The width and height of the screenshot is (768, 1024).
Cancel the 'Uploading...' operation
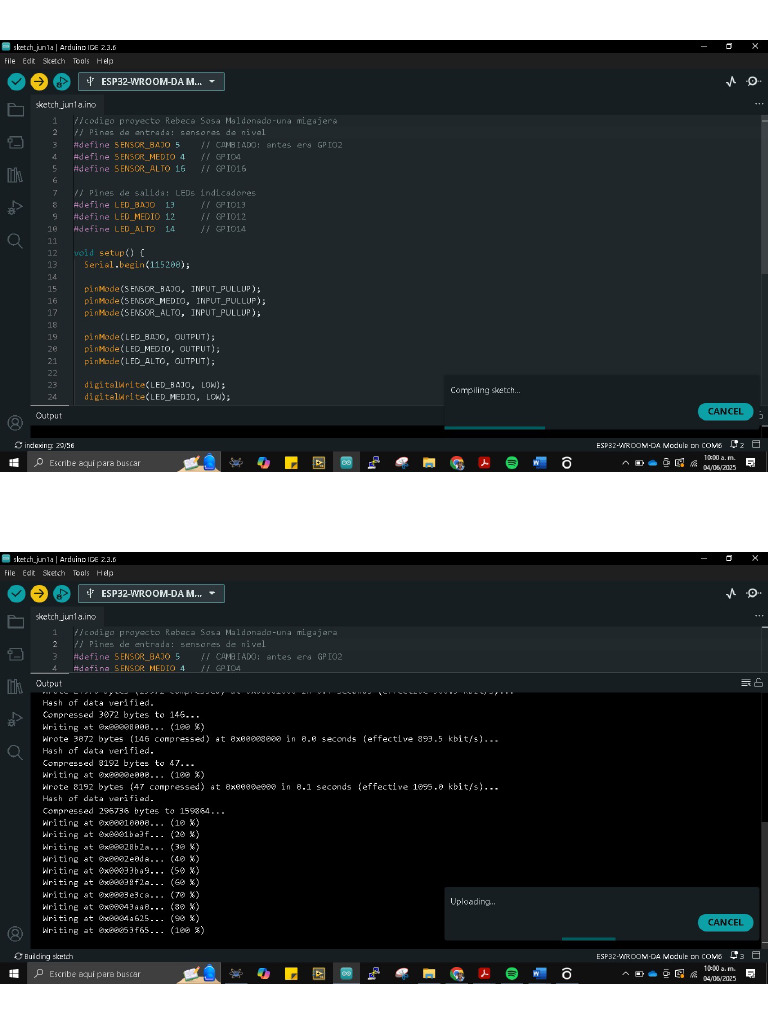(725, 922)
